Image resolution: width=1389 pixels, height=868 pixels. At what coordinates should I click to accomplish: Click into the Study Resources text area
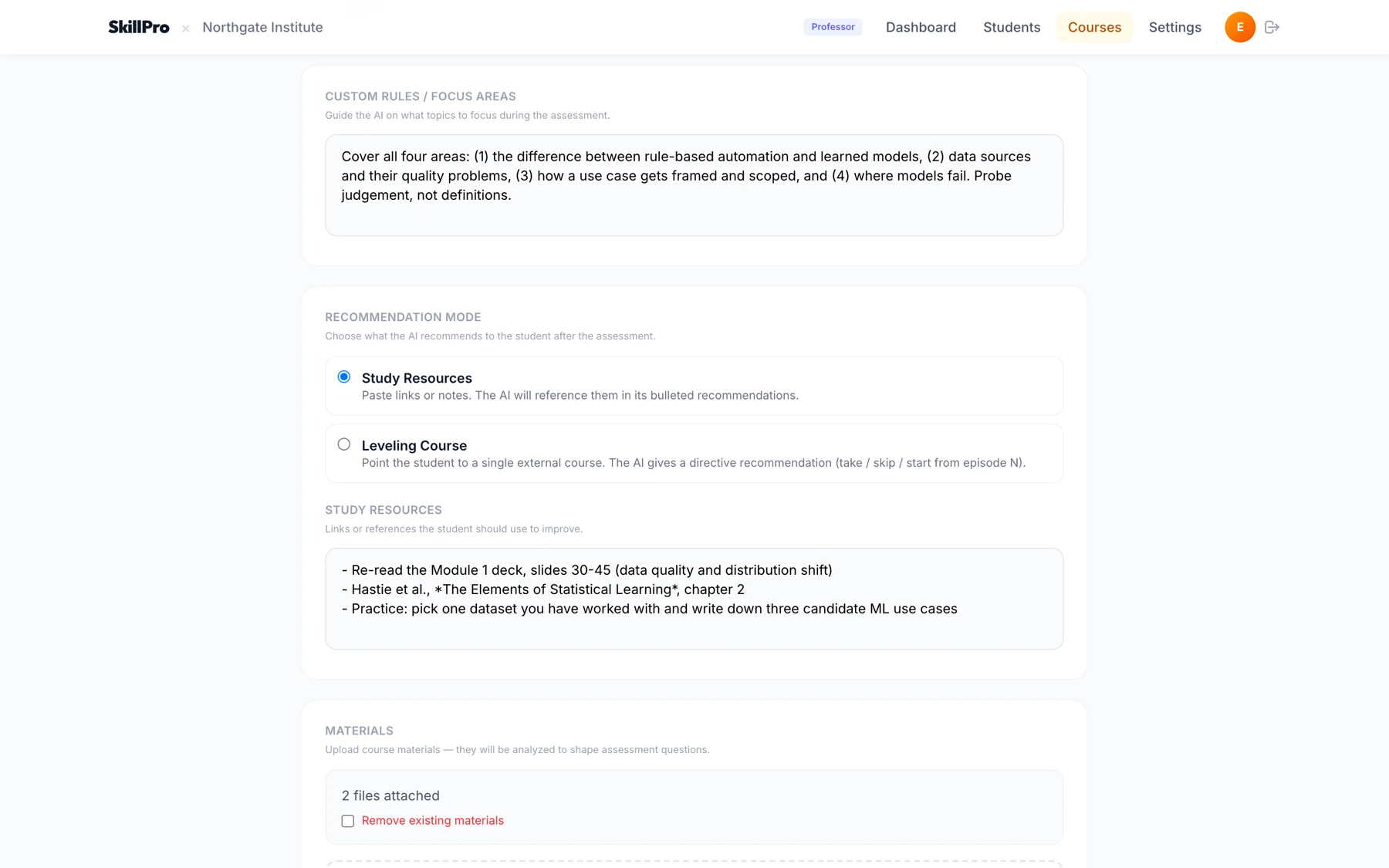pos(694,599)
